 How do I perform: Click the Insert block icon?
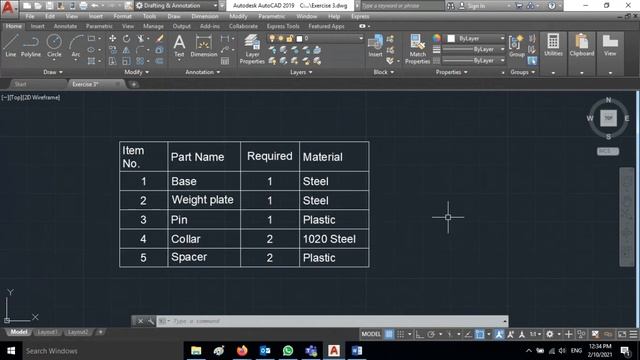376,46
